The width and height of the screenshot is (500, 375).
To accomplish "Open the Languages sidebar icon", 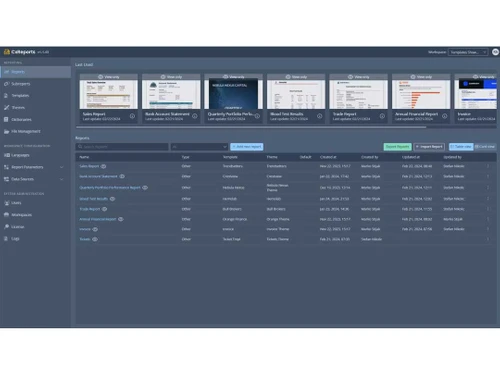I will coord(6,155).
